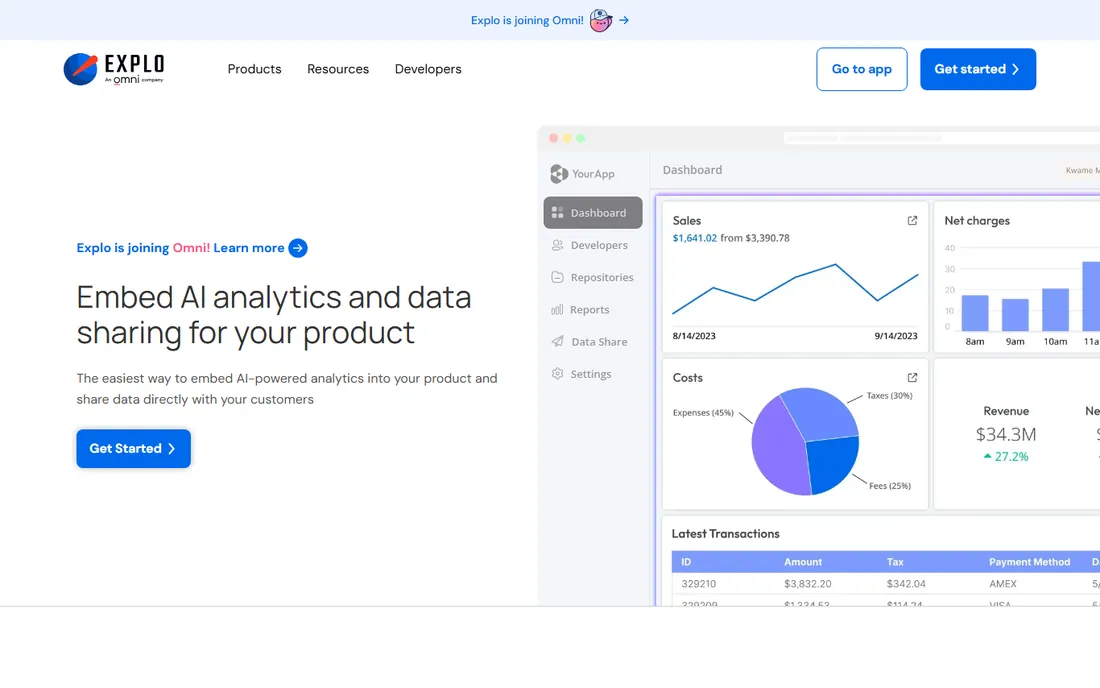Click the $342.04 tax cell
Viewport: 1100px width, 688px height.
point(906,584)
